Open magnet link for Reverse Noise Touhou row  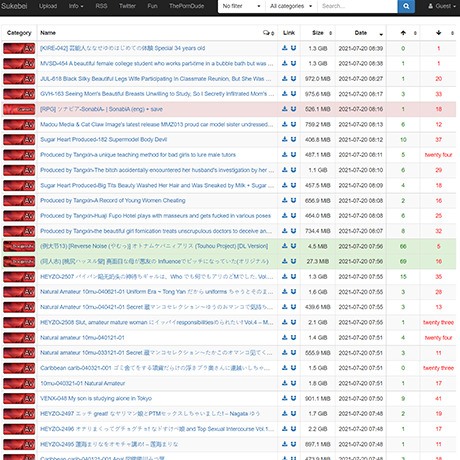coord(293,246)
